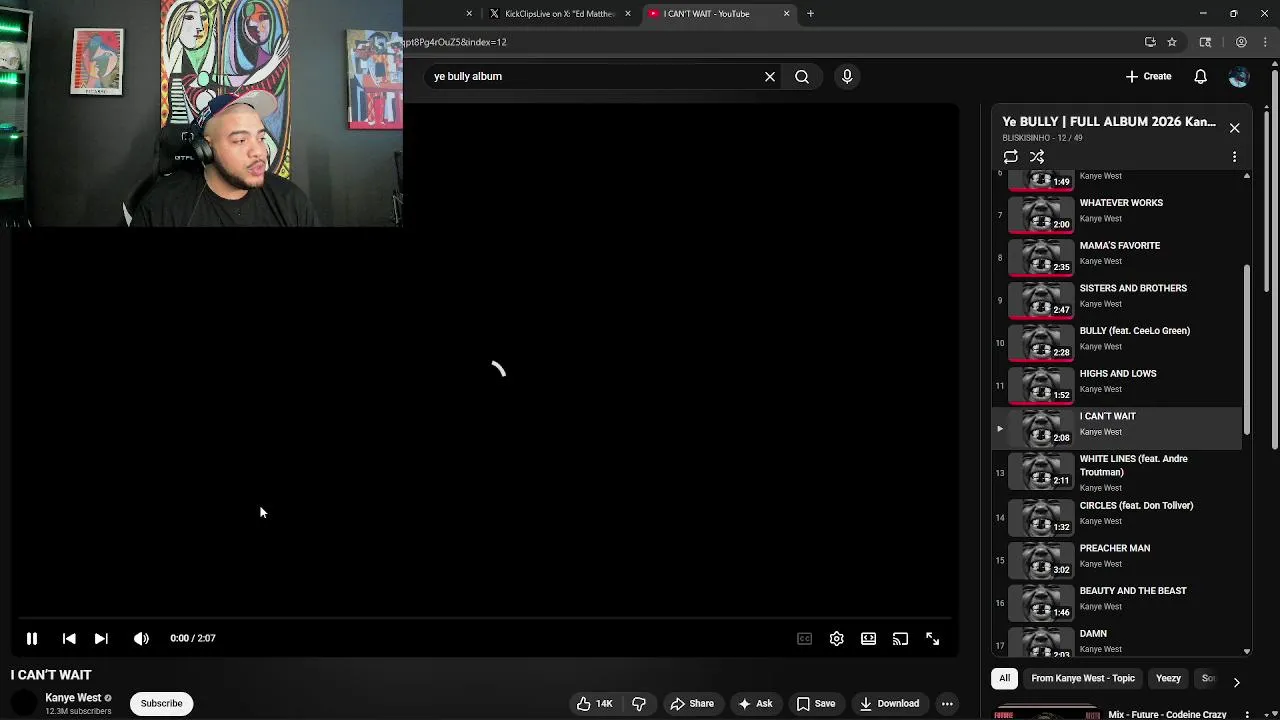Image resolution: width=1280 pixels, height=720 pixels.
Task: Play DAMN from playlist
Action: coord(1118,640)
